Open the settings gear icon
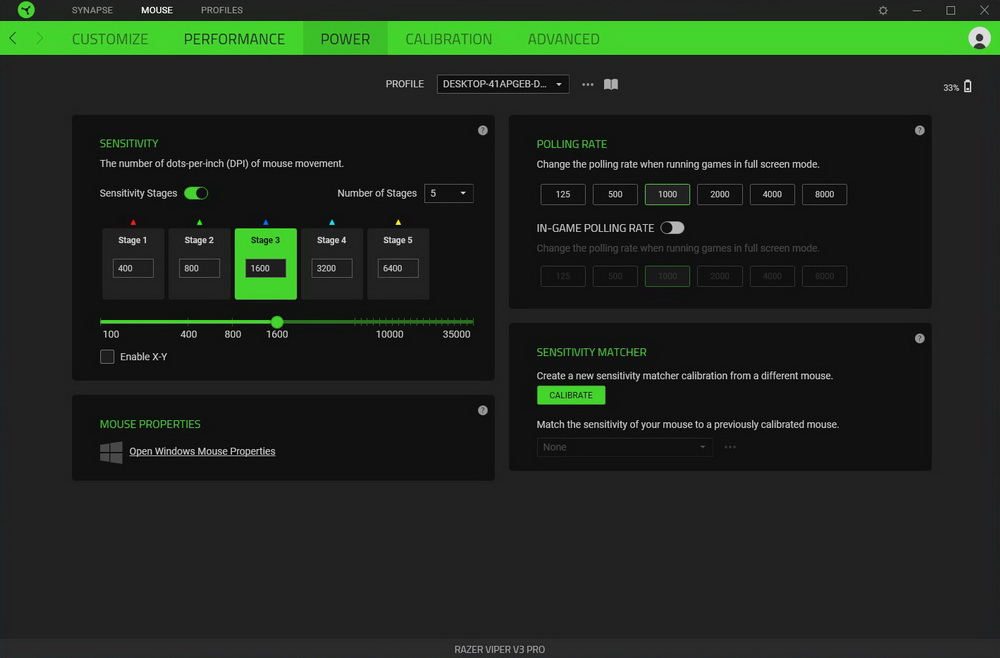The height and width of the screenshot is (658, 1000). 883,10
